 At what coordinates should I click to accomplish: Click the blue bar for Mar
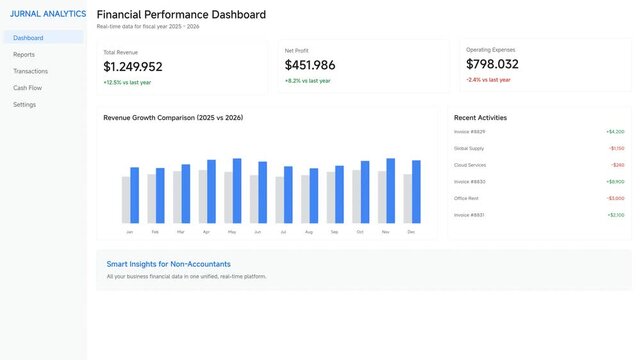186,194
